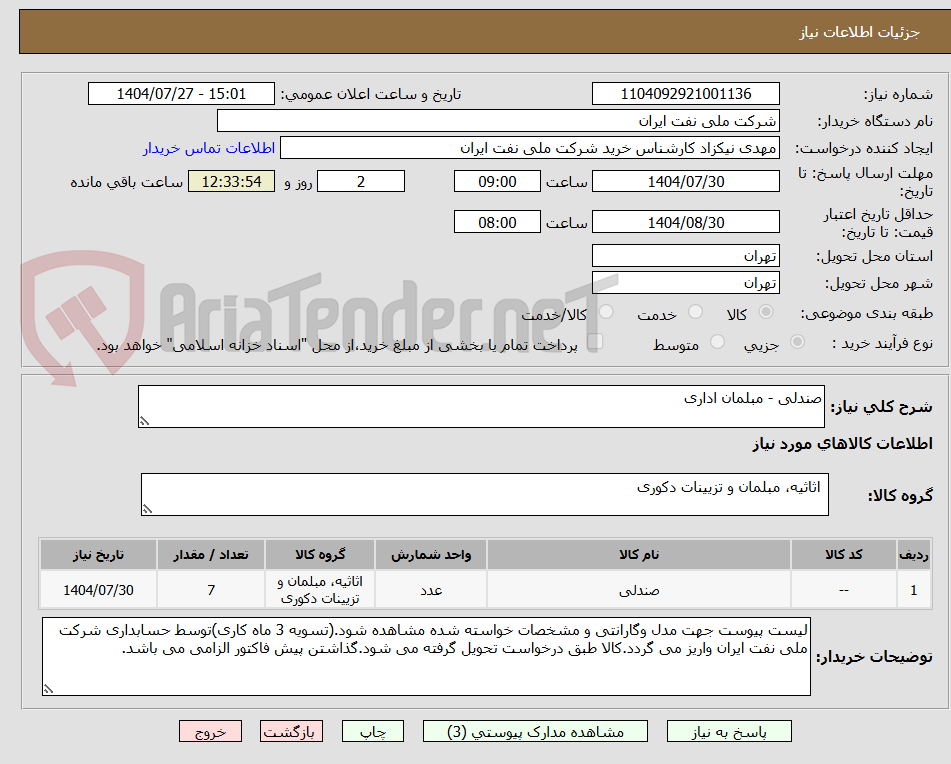Click the پاسخ به نیاز button
The image size is (951, 764).
(x=729, y=731)
